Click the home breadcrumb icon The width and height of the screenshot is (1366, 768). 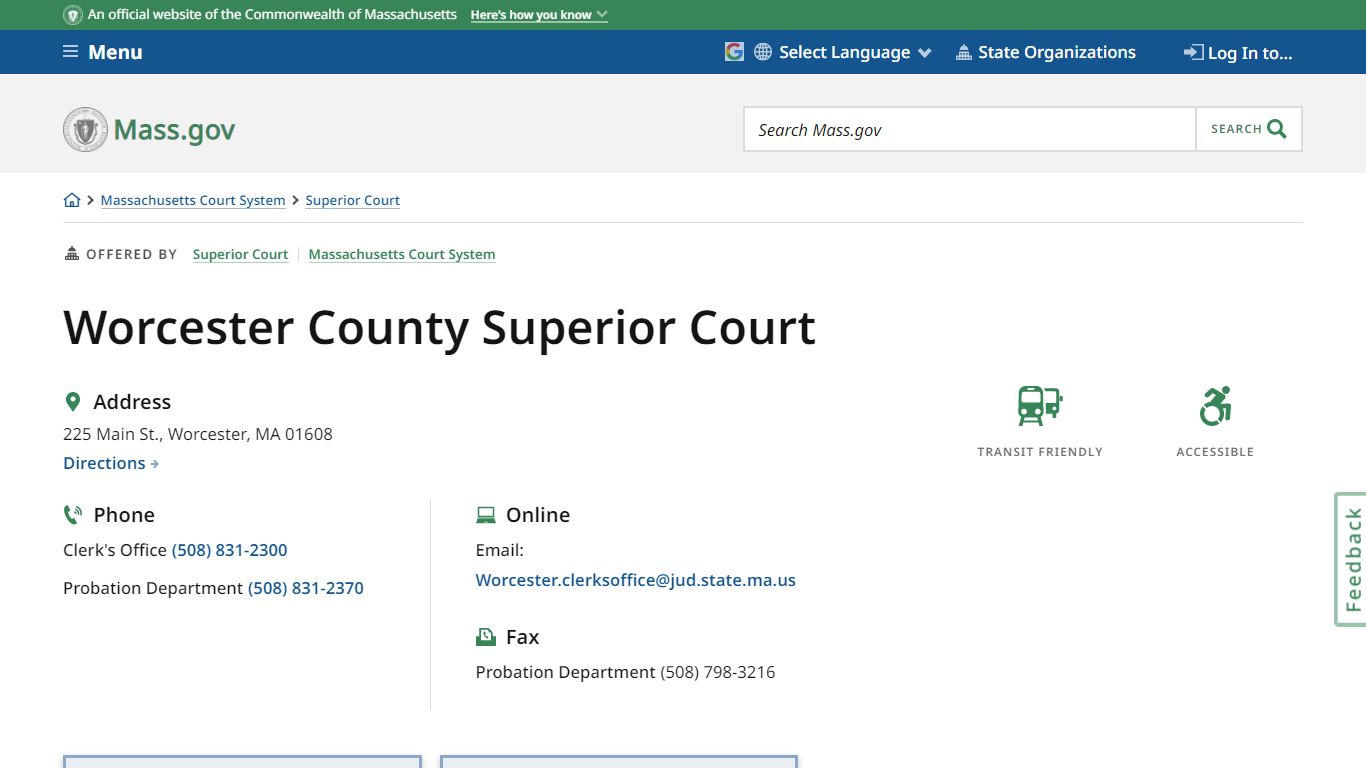72,200
